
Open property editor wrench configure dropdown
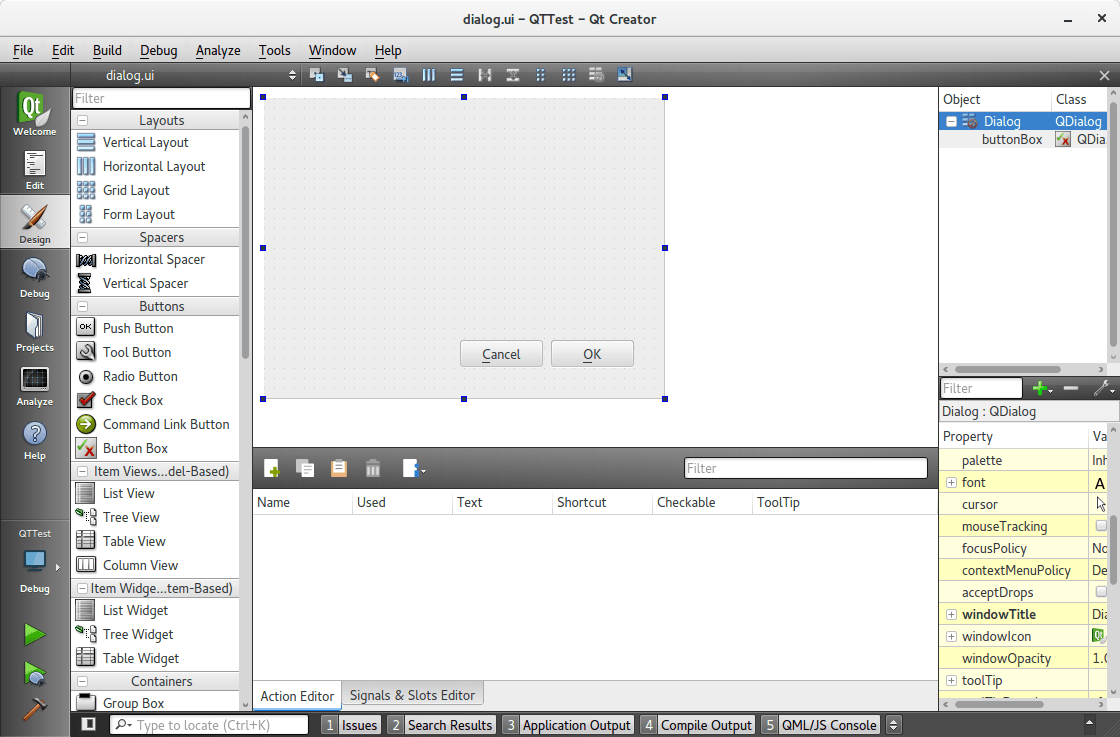1104,388
